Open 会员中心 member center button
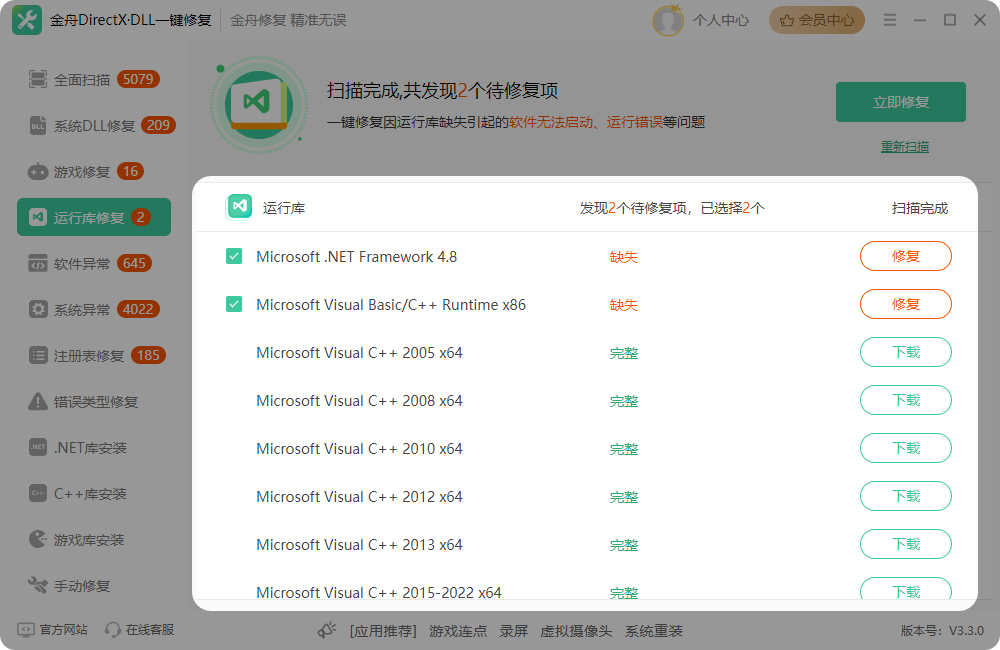The height and width of the screenshot is (650, 1000). coord(817,20)
